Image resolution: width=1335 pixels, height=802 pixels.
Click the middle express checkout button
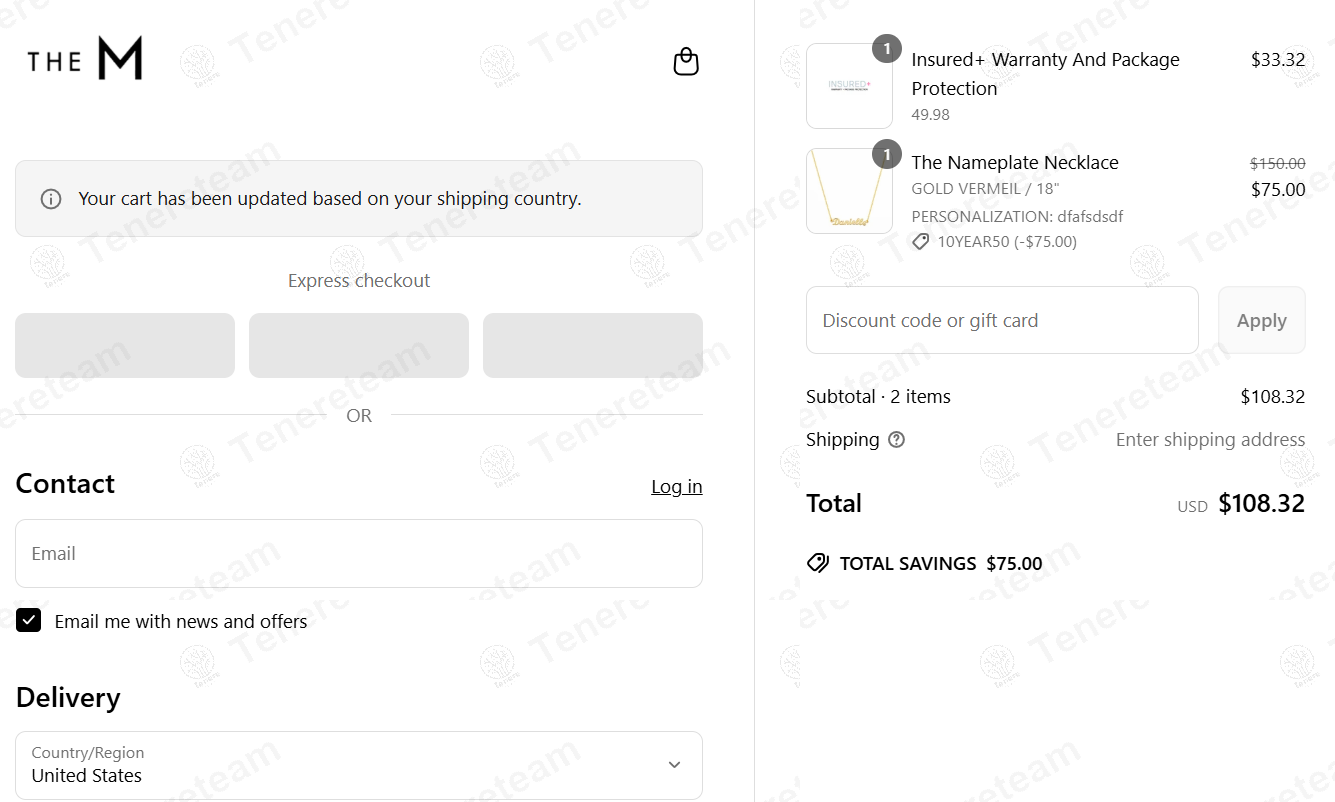click(x=359, y=346)
